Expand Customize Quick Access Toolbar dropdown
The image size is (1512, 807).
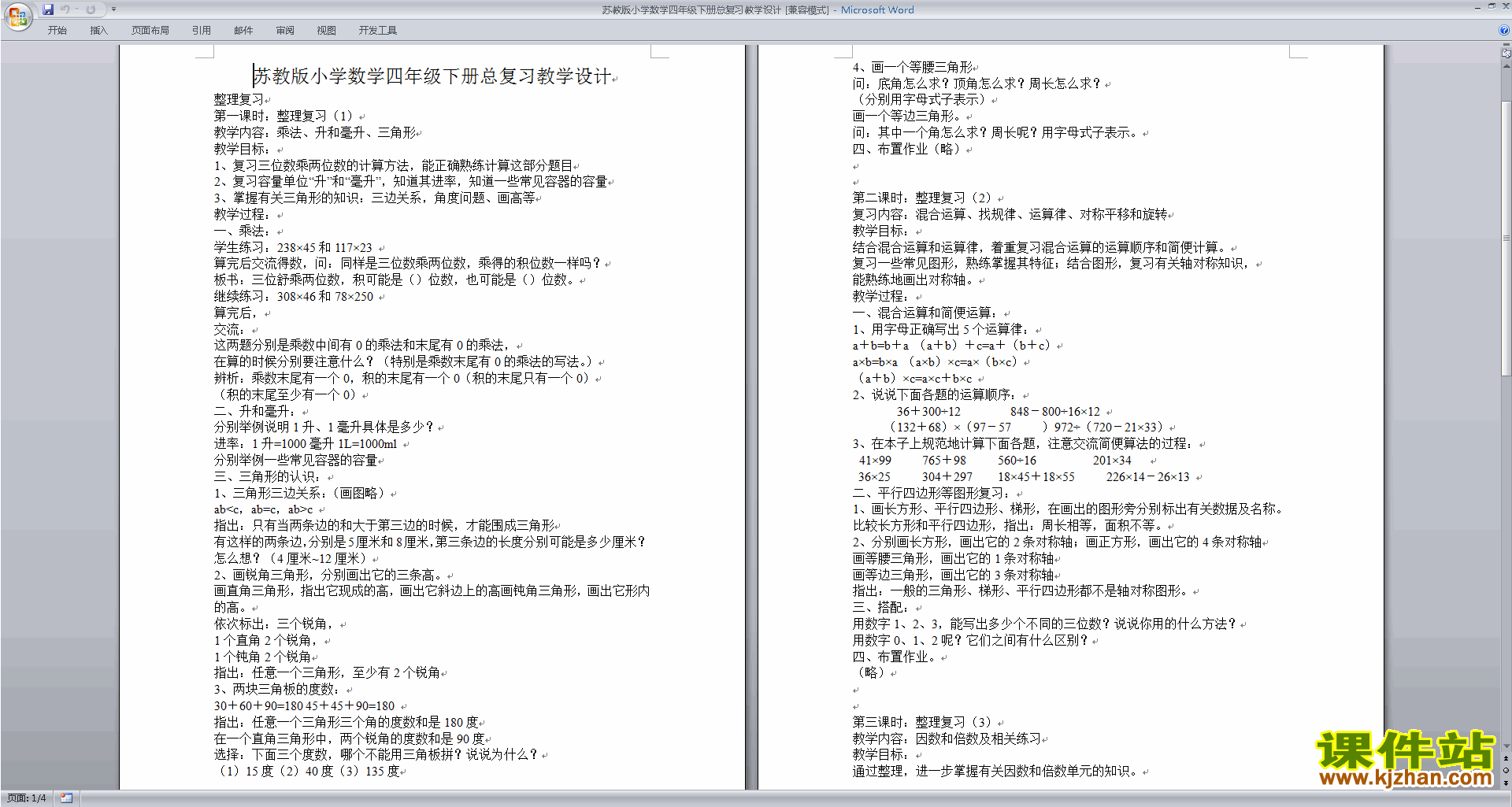pos(113,9)
